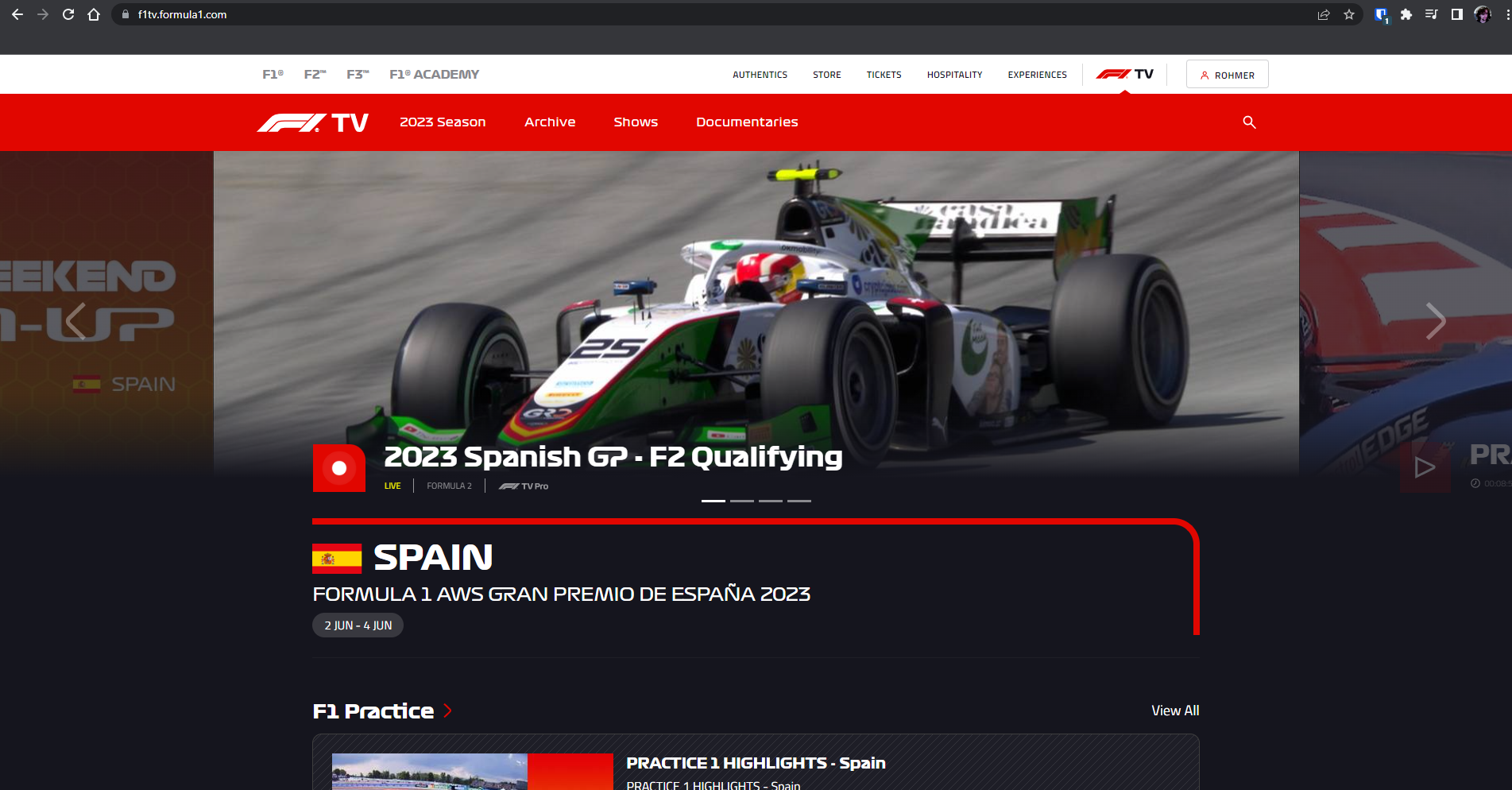Open Practice 1 Highlights thumbnail
1512x790 pixels.
coord(472,772)
